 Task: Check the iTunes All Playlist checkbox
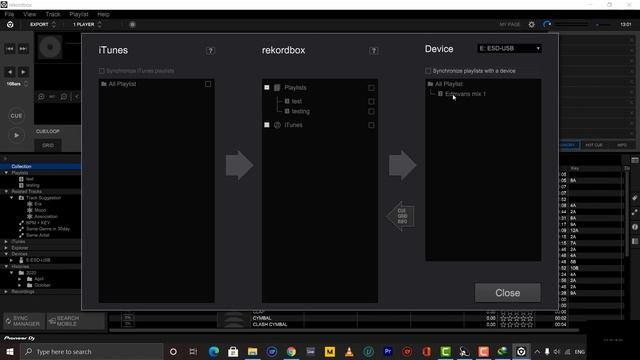[x=208, y=84]
